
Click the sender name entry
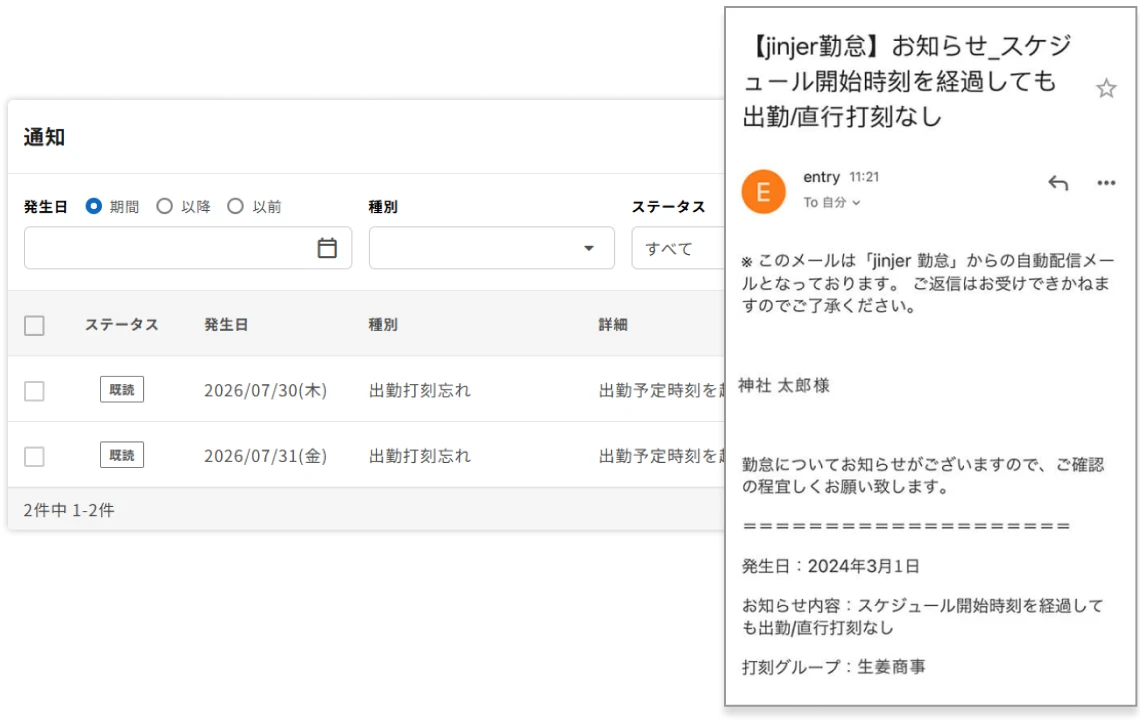pyautogui.click(x=822, y=177)
